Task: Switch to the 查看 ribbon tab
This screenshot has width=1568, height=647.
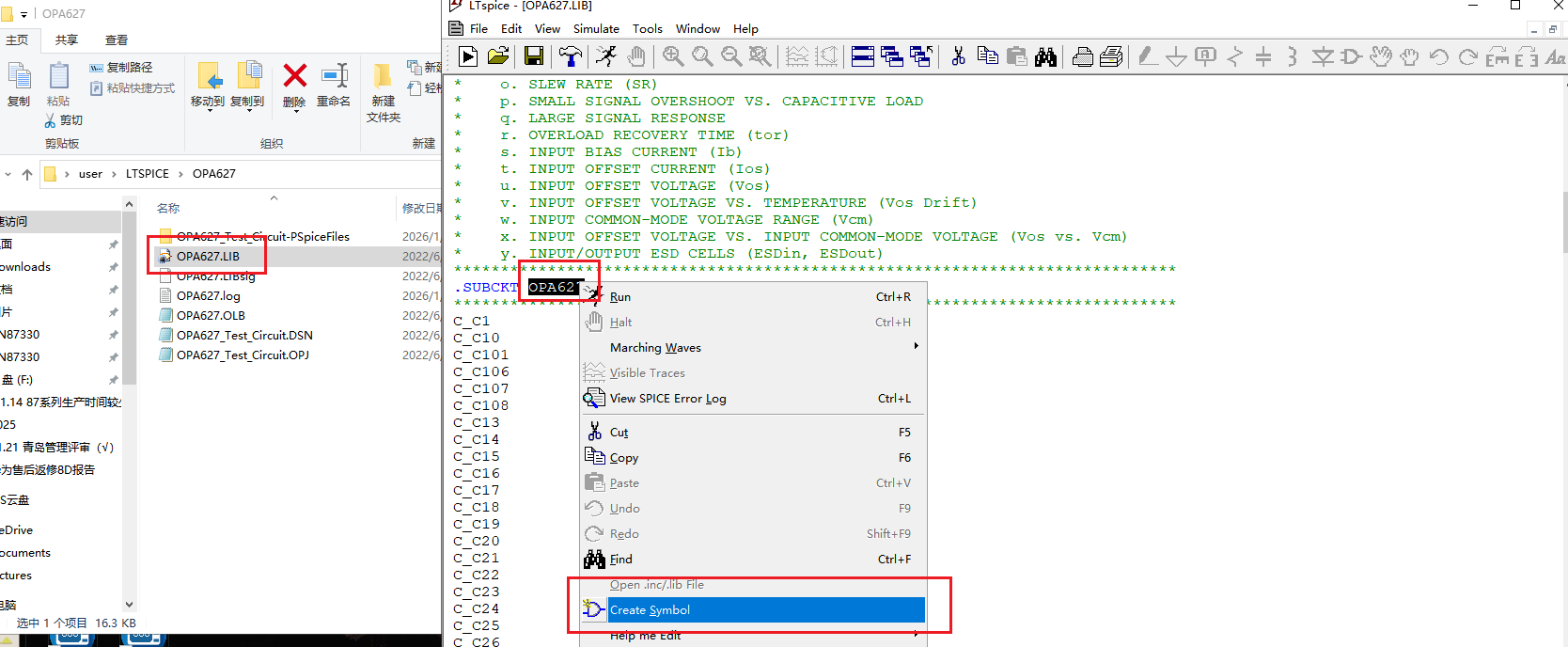Action: tap(117, 39)
